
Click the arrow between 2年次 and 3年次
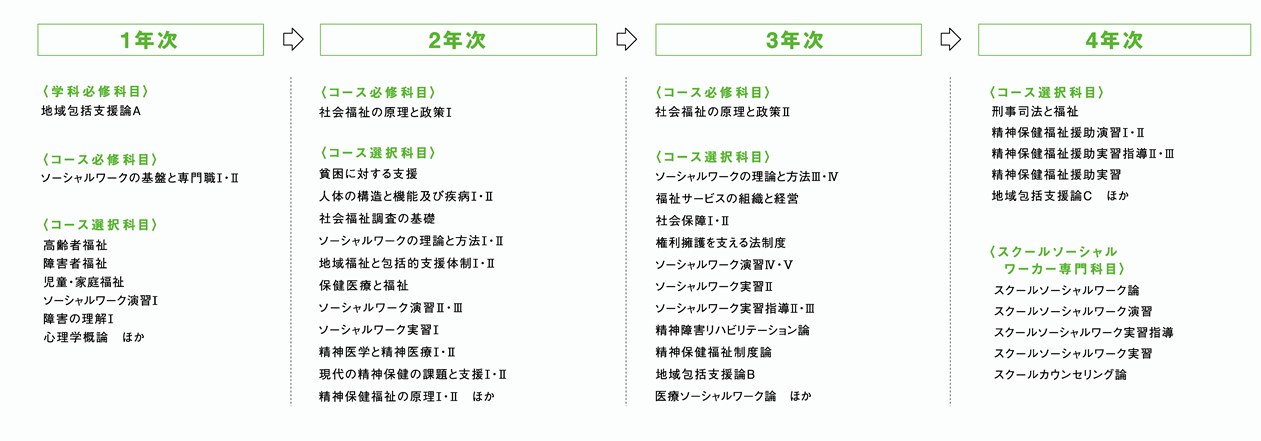click(625, 40)
